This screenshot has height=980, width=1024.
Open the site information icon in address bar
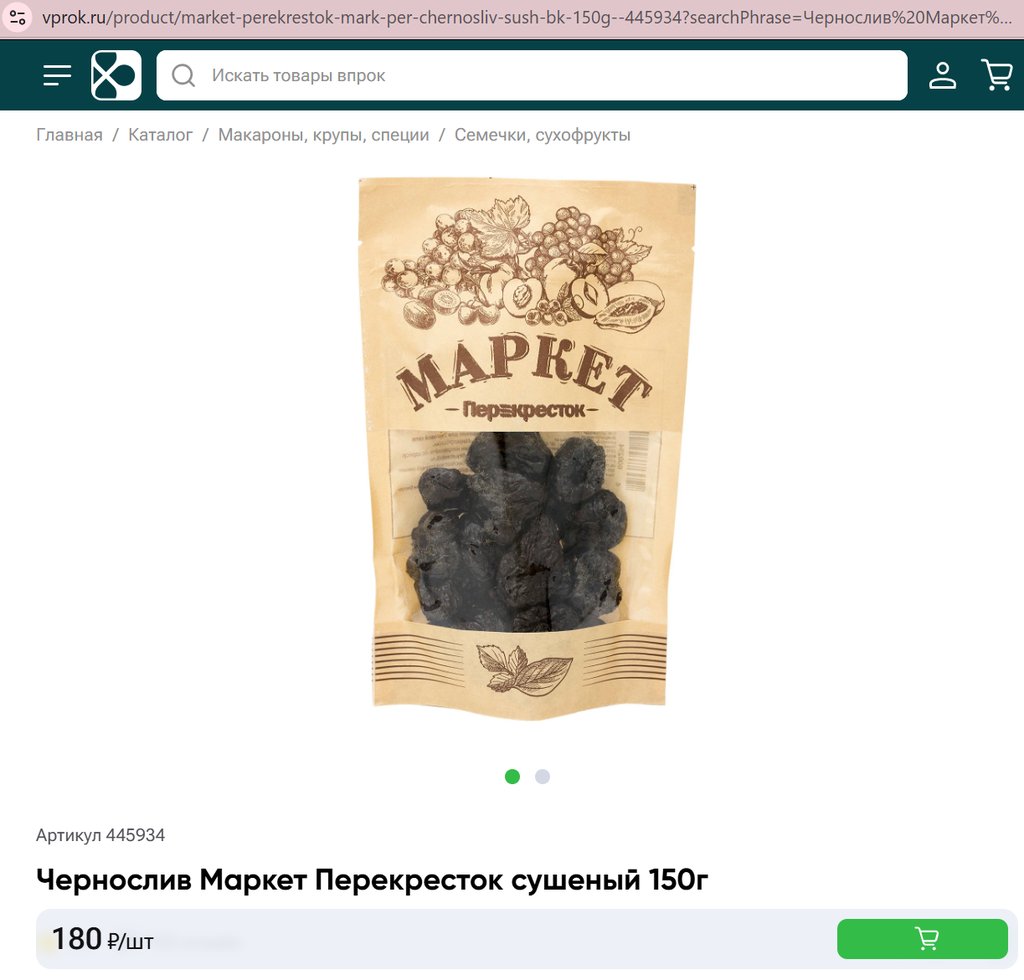point(18,18)
